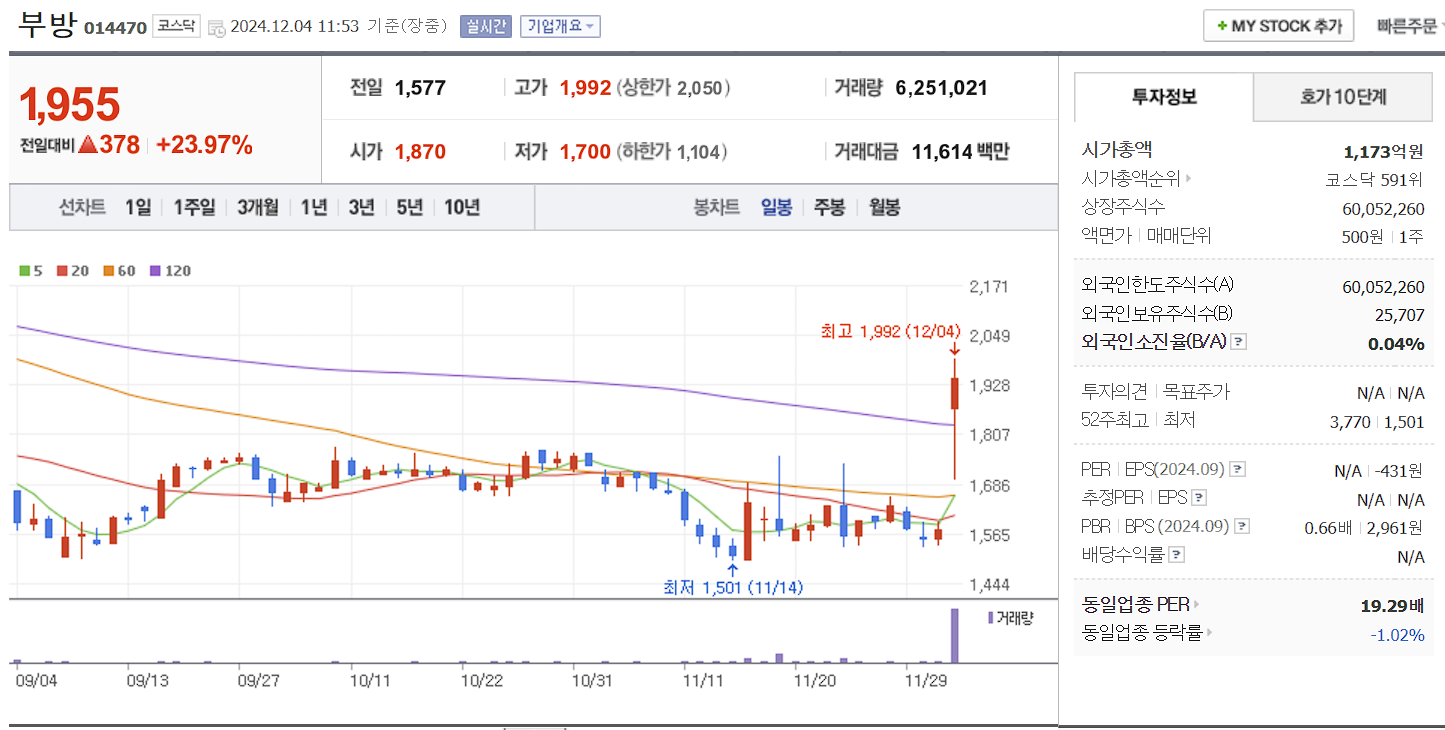Click the 외국인보유주식수 value 25,707

click(1399, 314)
